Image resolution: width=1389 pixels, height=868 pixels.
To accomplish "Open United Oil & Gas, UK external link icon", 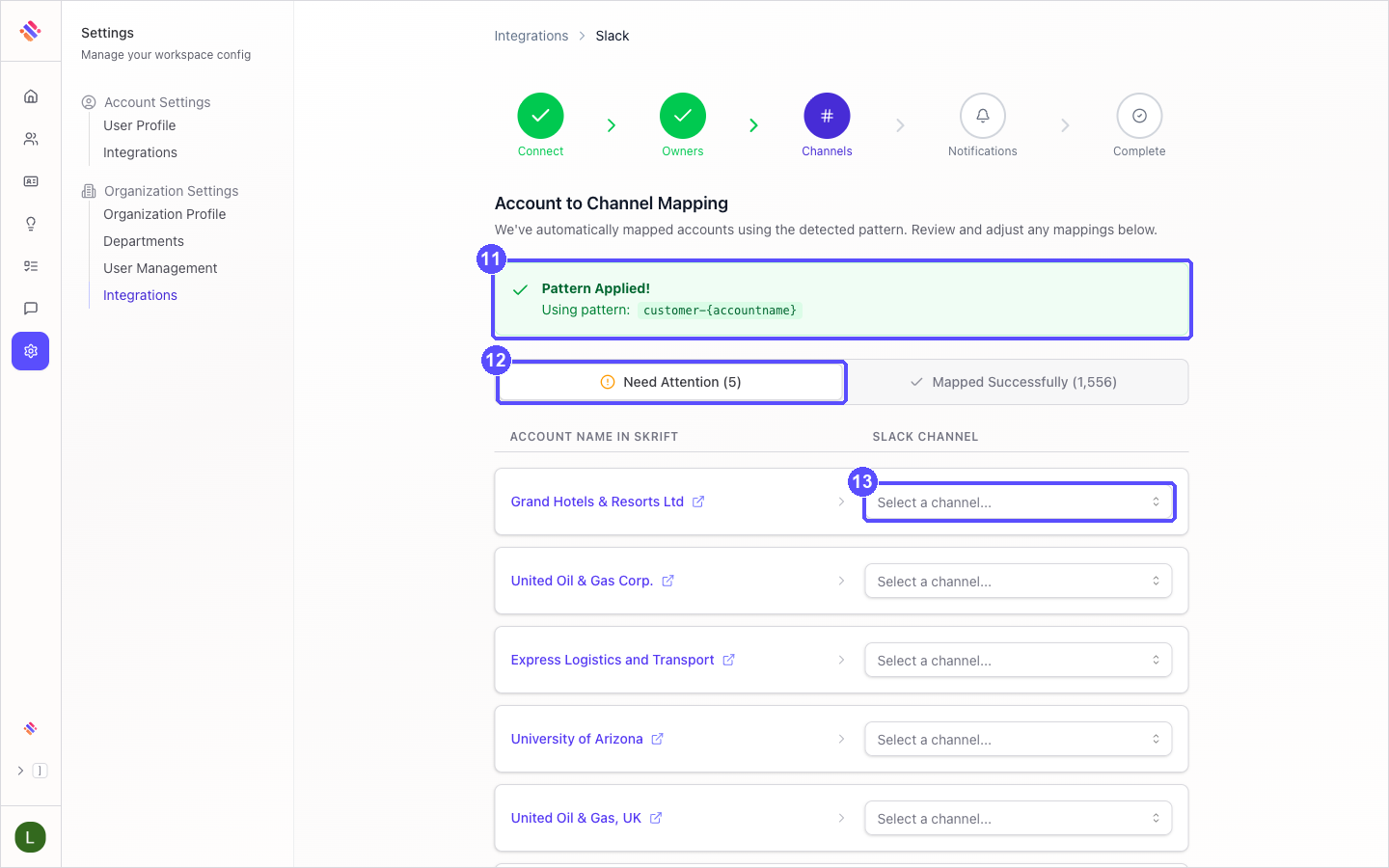I will pos(656,818).
